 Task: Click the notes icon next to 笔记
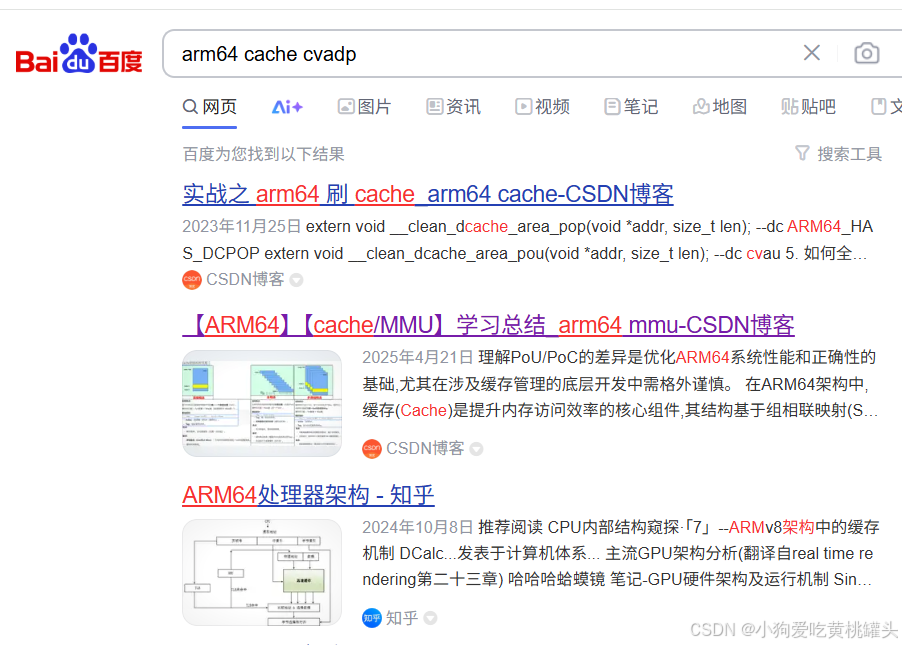click(611, 106)
